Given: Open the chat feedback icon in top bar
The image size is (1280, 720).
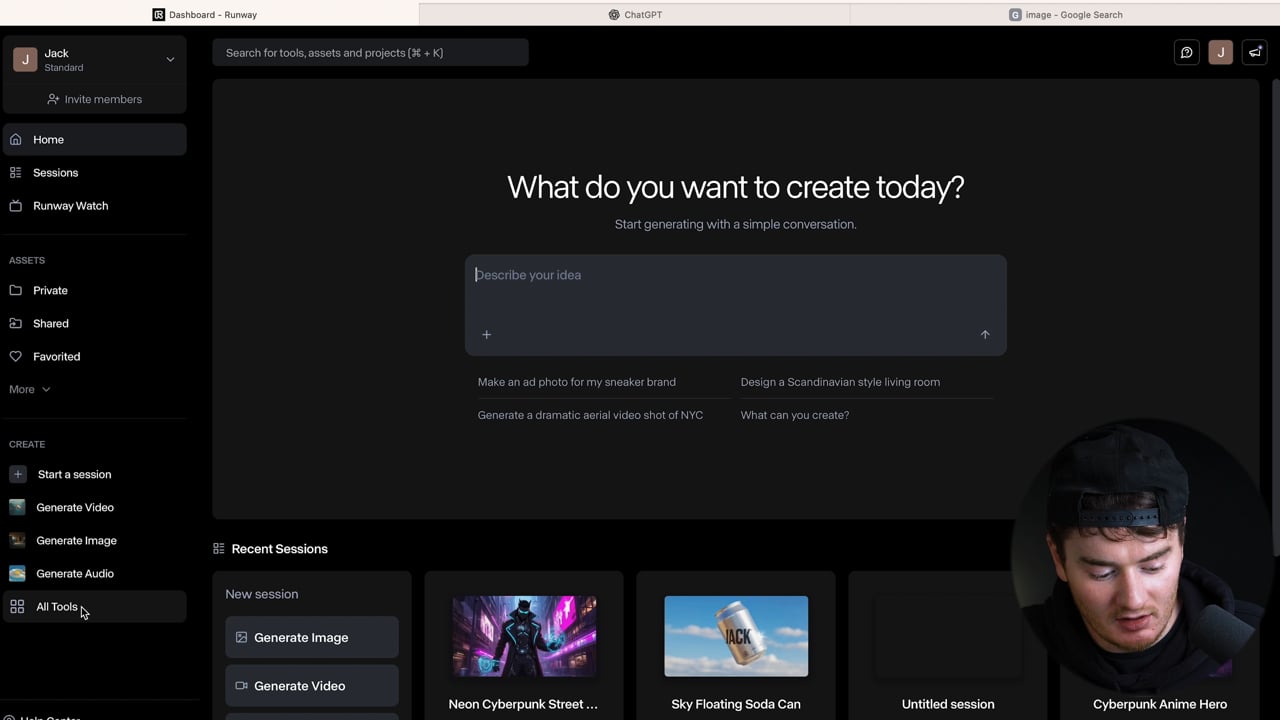Looking at the screenshot, I should point(1187,53).
